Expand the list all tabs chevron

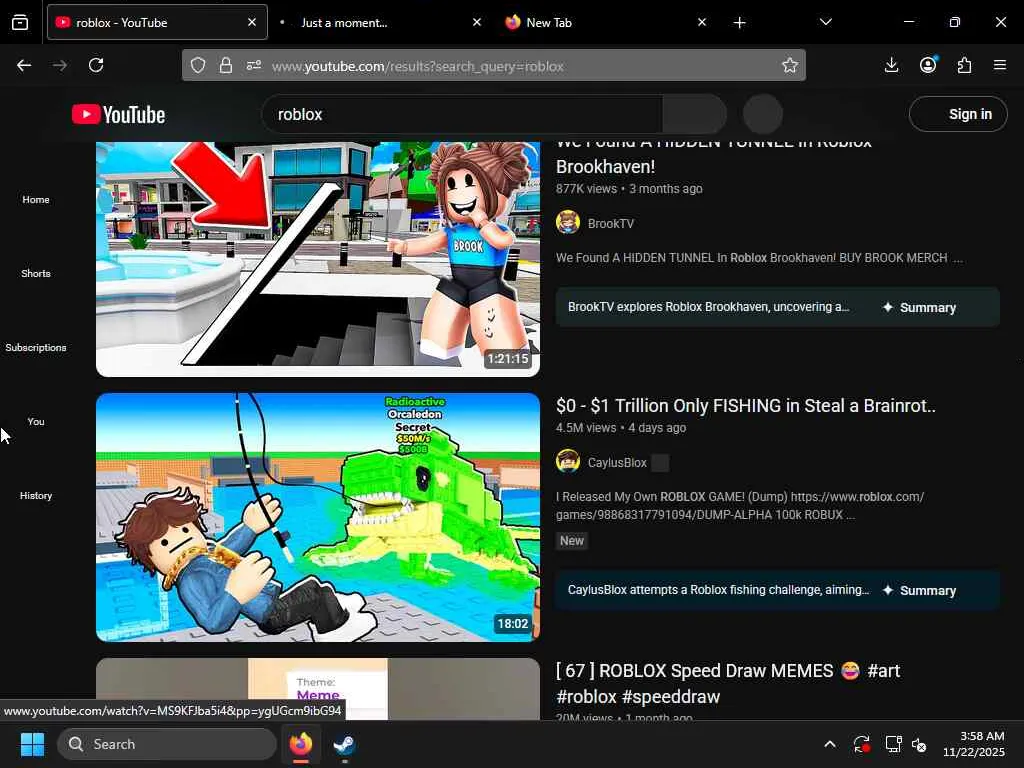[825, 23]
